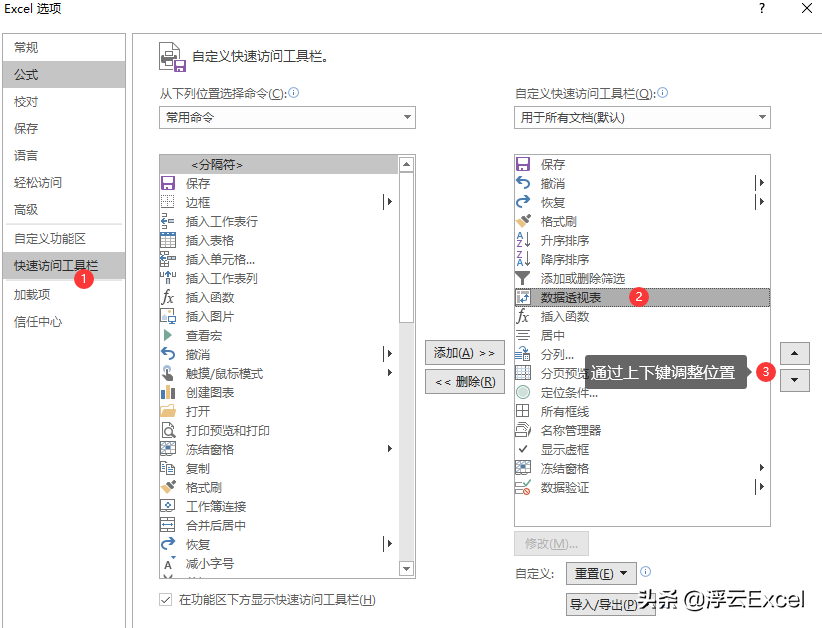This screenshot has width=822, height=628.
Task: Open the Proofing (校对) category
Action: coord(64,102)
